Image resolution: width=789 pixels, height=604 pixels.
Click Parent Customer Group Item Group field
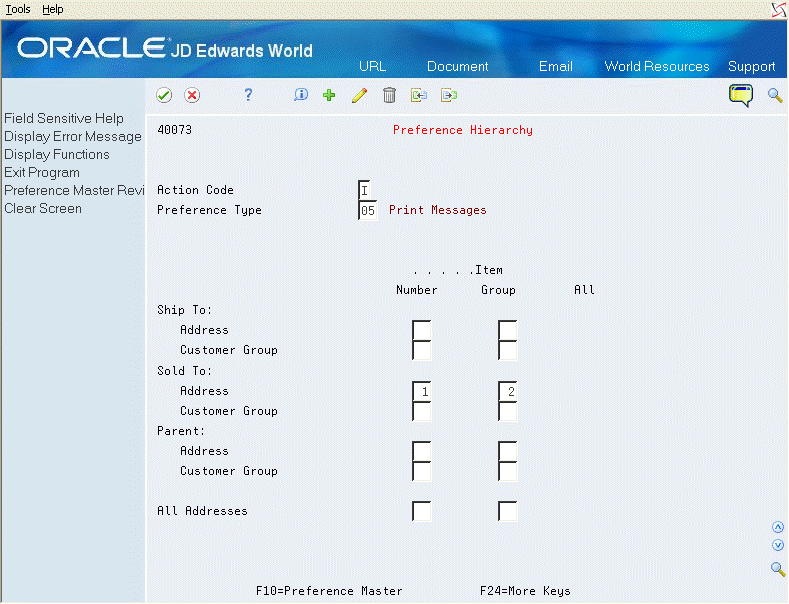(508, 471)
